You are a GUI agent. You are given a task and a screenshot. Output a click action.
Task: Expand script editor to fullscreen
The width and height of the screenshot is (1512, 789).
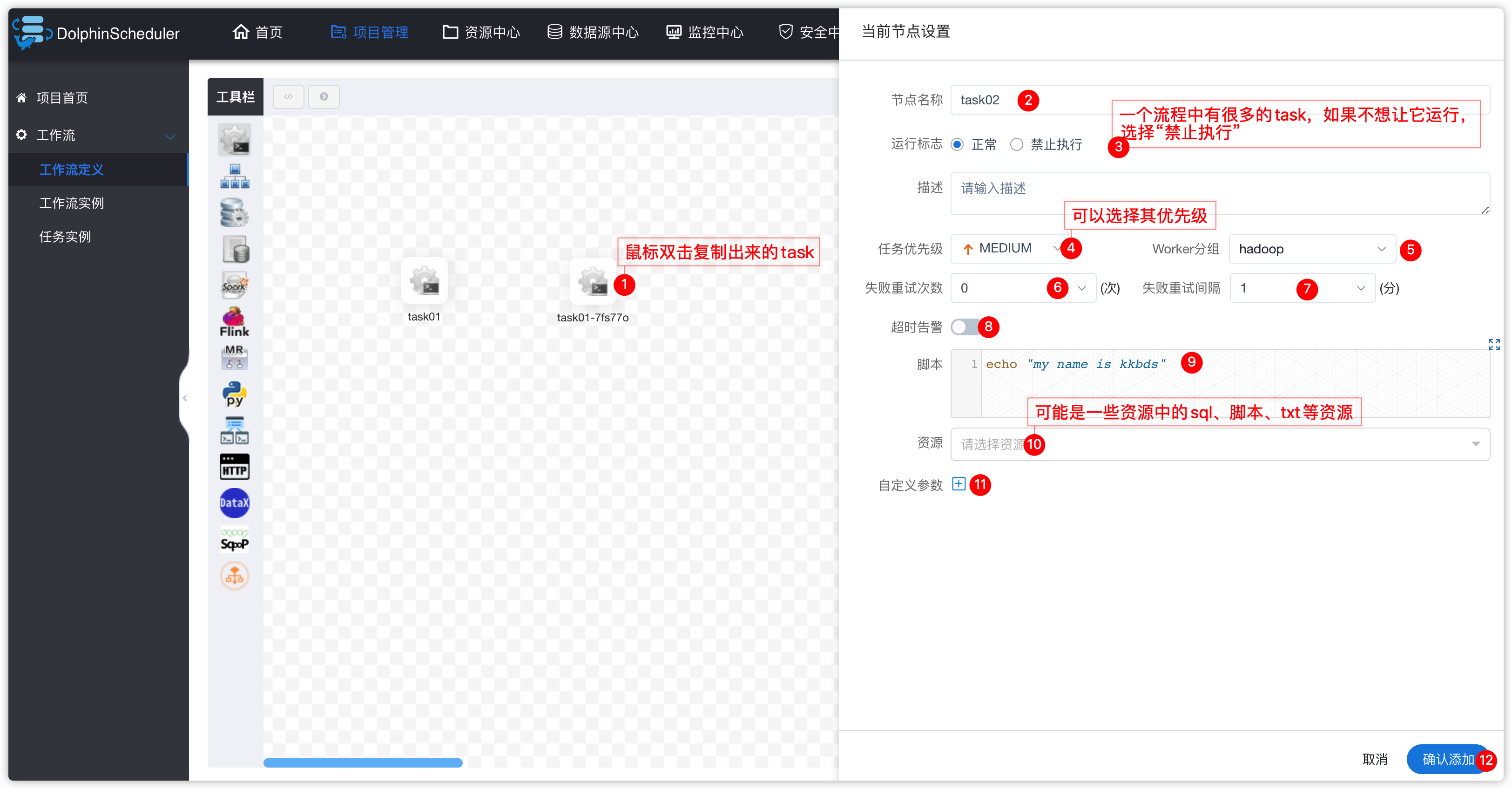[1494, 344]
